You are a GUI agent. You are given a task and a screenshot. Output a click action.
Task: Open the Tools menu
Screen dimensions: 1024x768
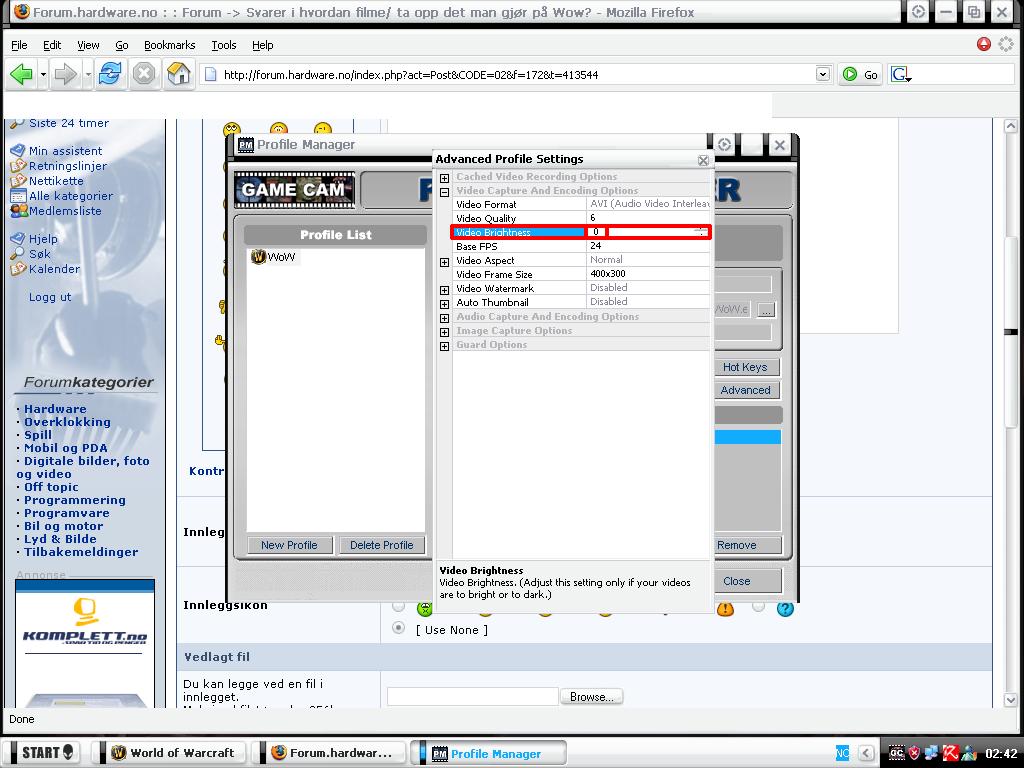click(x=223, y=45)
